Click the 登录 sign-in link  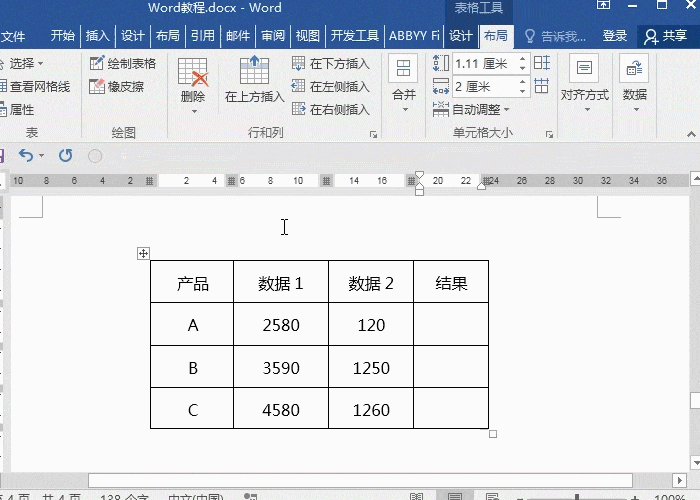click(615, 36)
